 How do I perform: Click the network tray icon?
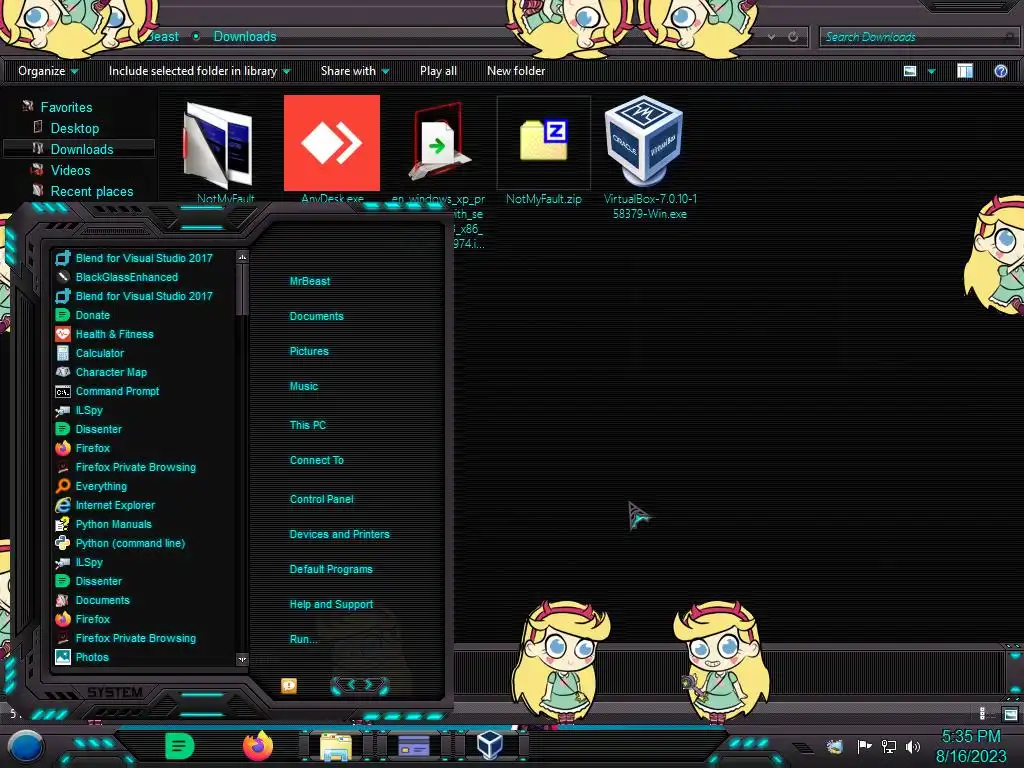(x=889, y=746)
